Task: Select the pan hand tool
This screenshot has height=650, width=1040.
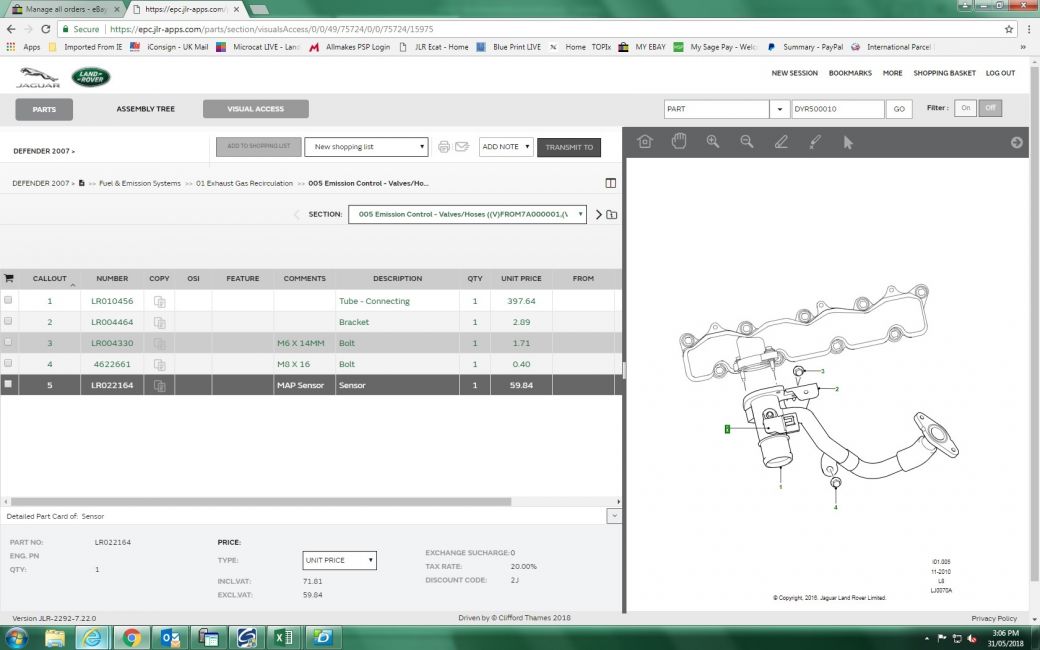Action: pyautogui.click(x=679, y=141)
